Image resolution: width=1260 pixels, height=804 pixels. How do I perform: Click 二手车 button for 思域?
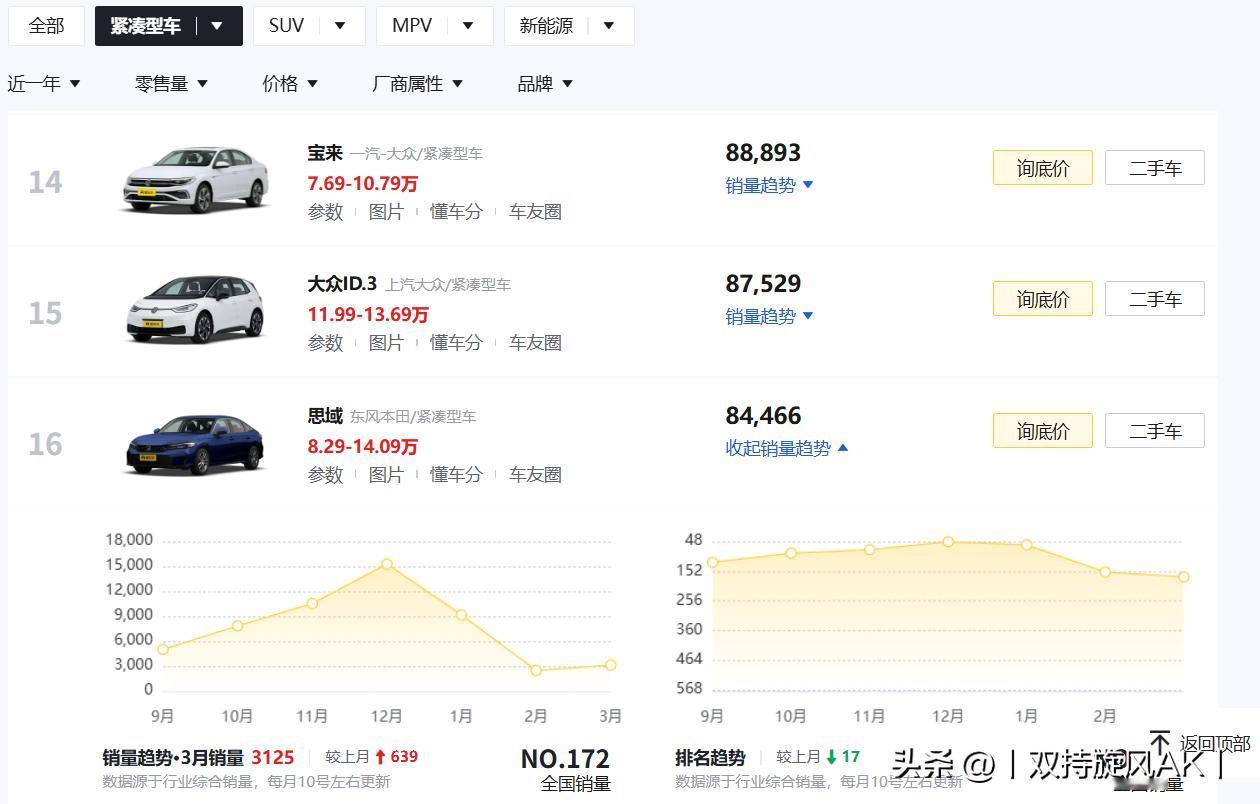[1155, 431]
